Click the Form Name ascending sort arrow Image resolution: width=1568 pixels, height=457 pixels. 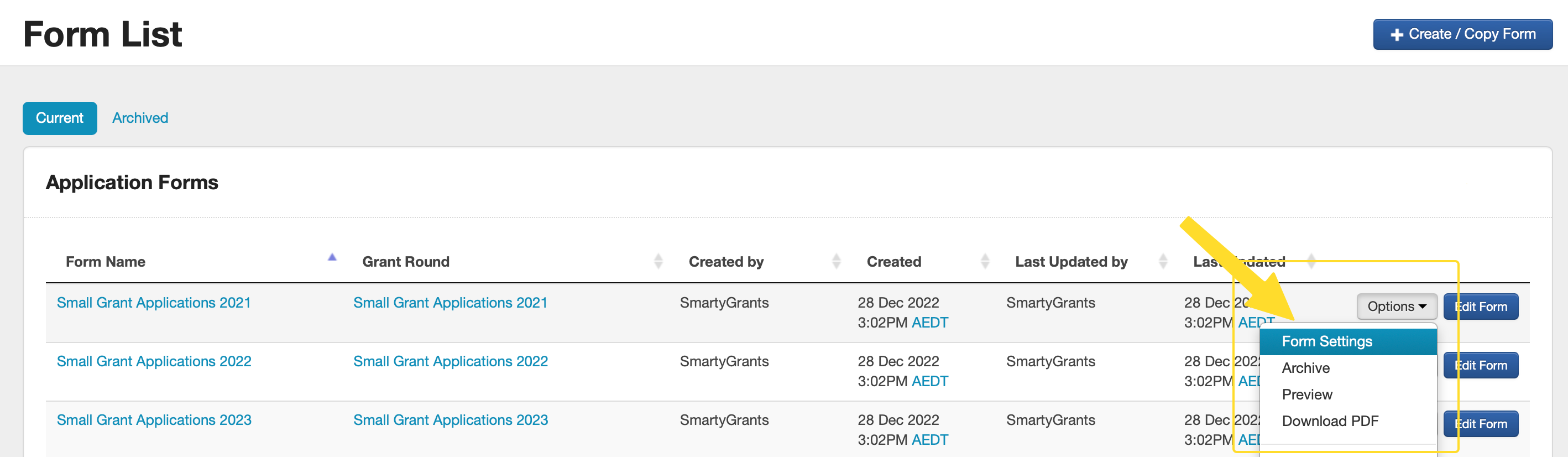332,258
